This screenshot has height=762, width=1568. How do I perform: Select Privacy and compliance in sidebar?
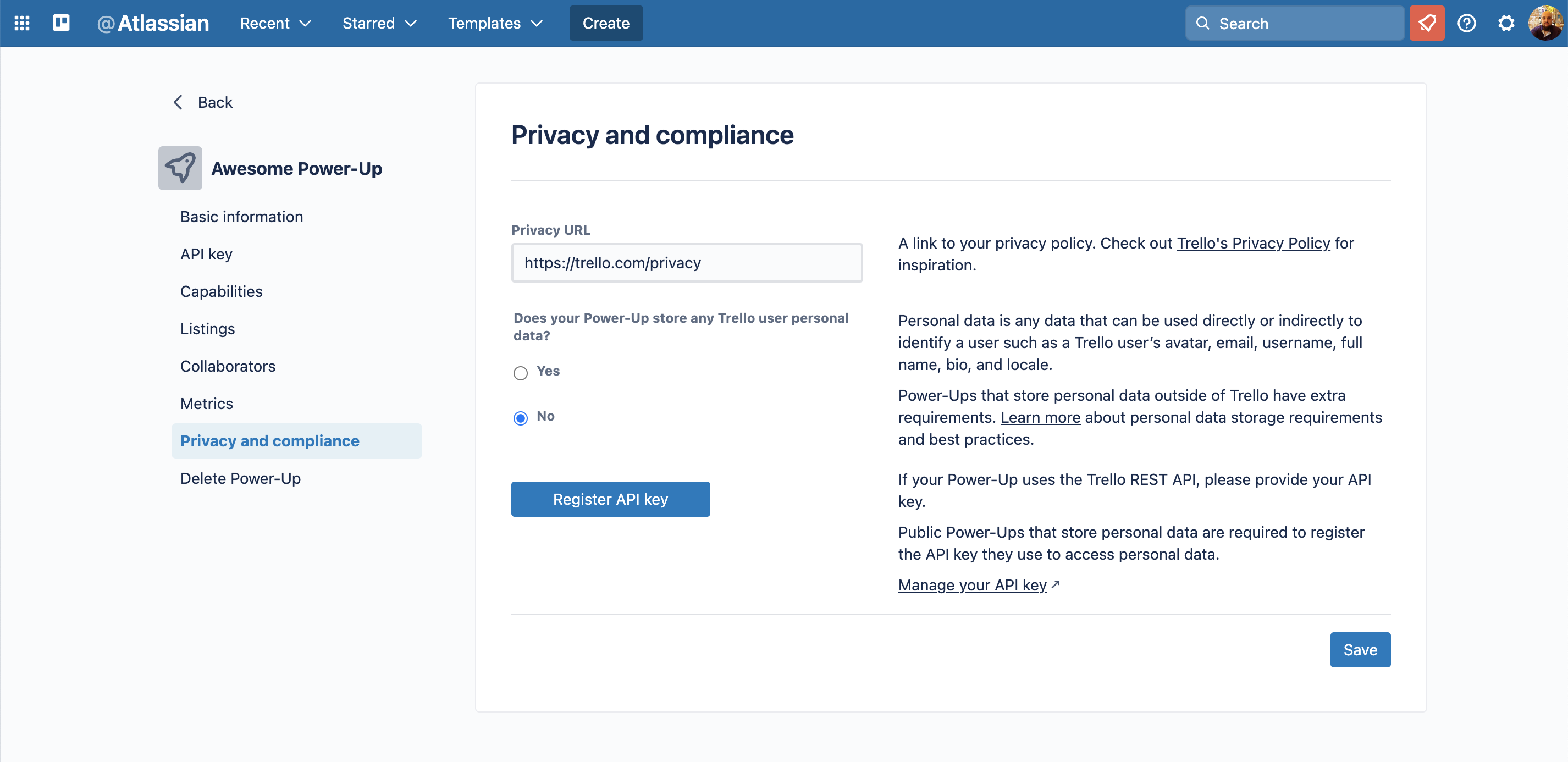tap(296, 440)
